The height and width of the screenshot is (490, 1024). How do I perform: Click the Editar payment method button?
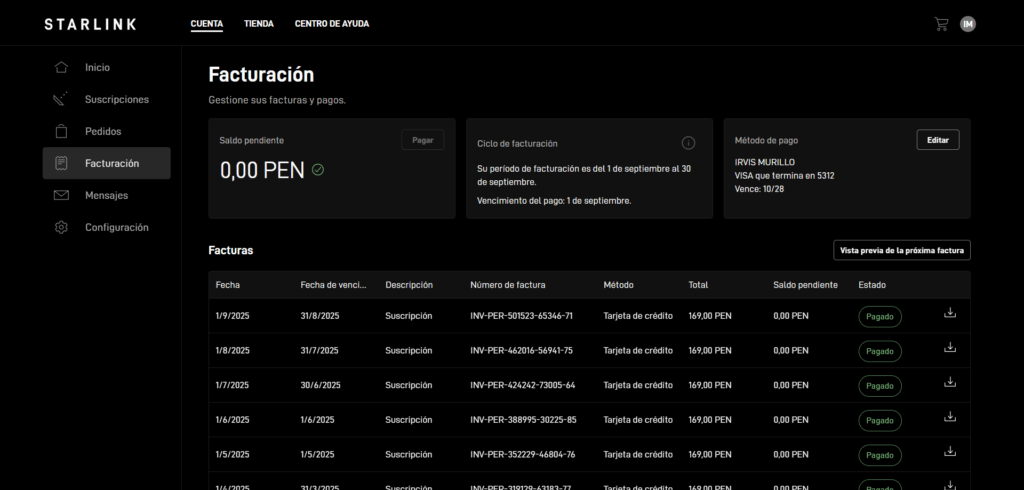[x=937, y=140]
